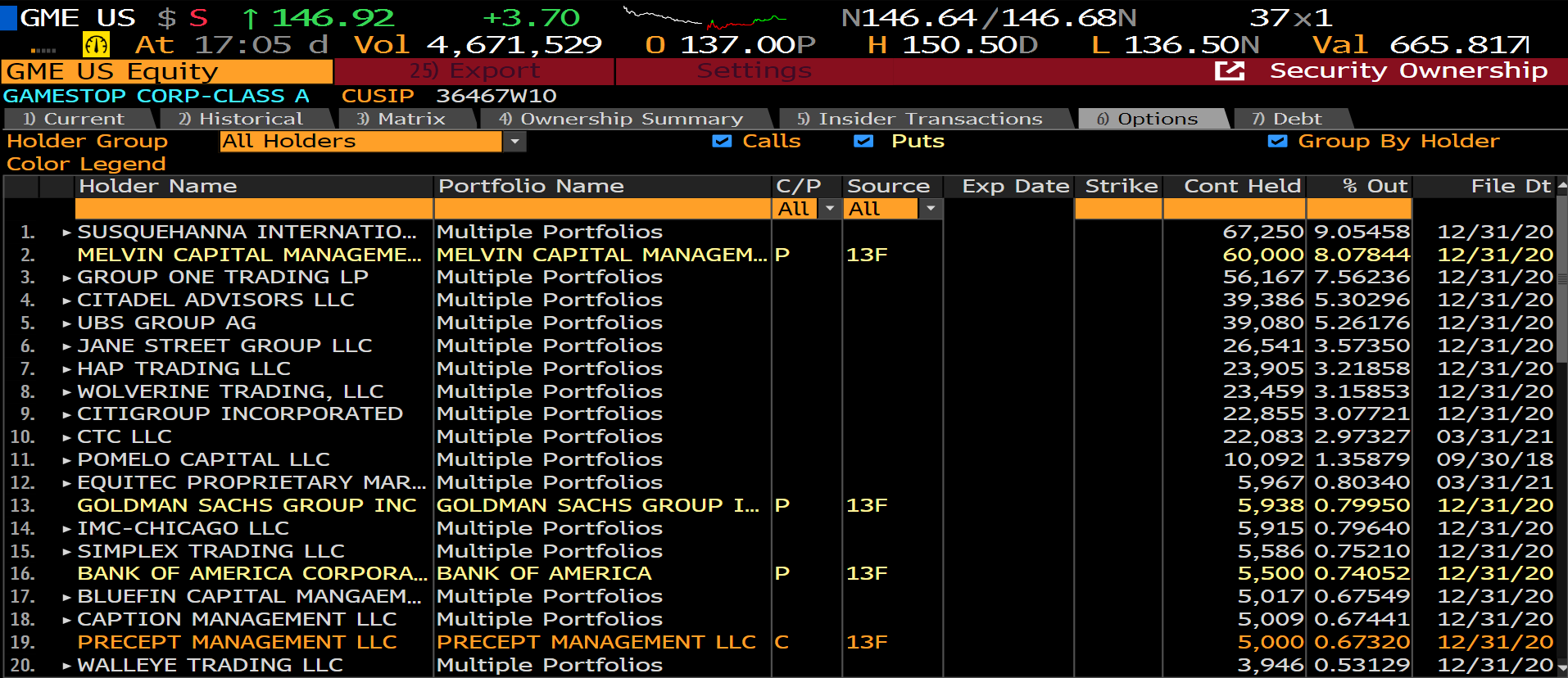Click the Portfolio Name filter input
1568x678 pixels.
[x=602, y=209]
